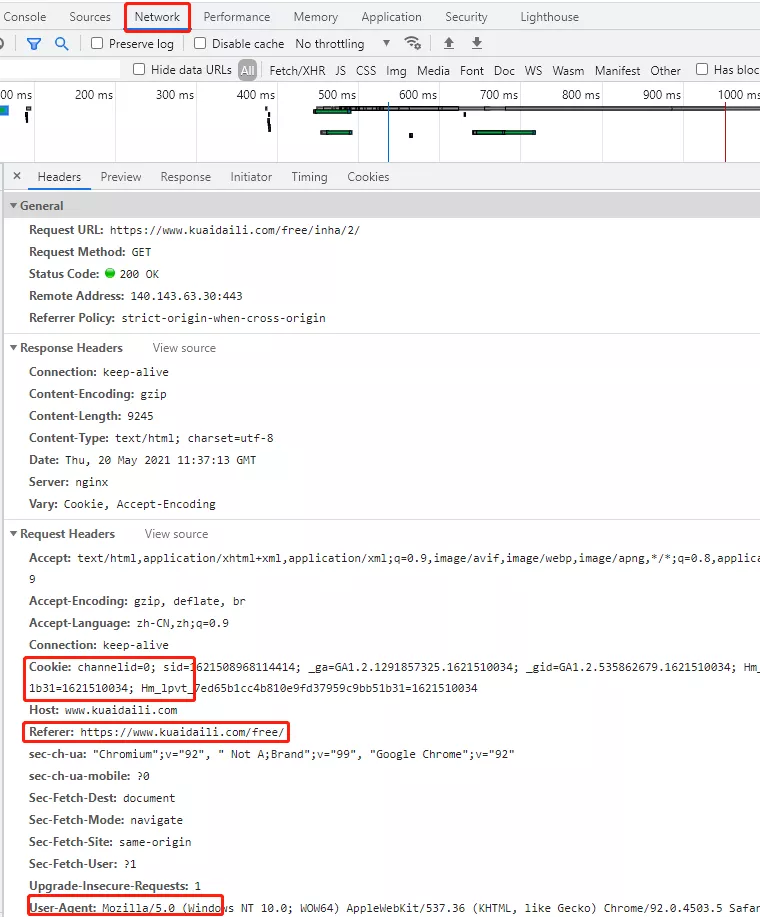Open network conditions wifi-gear icon
This screenshot has height=917, width=760.
[412, 43]
